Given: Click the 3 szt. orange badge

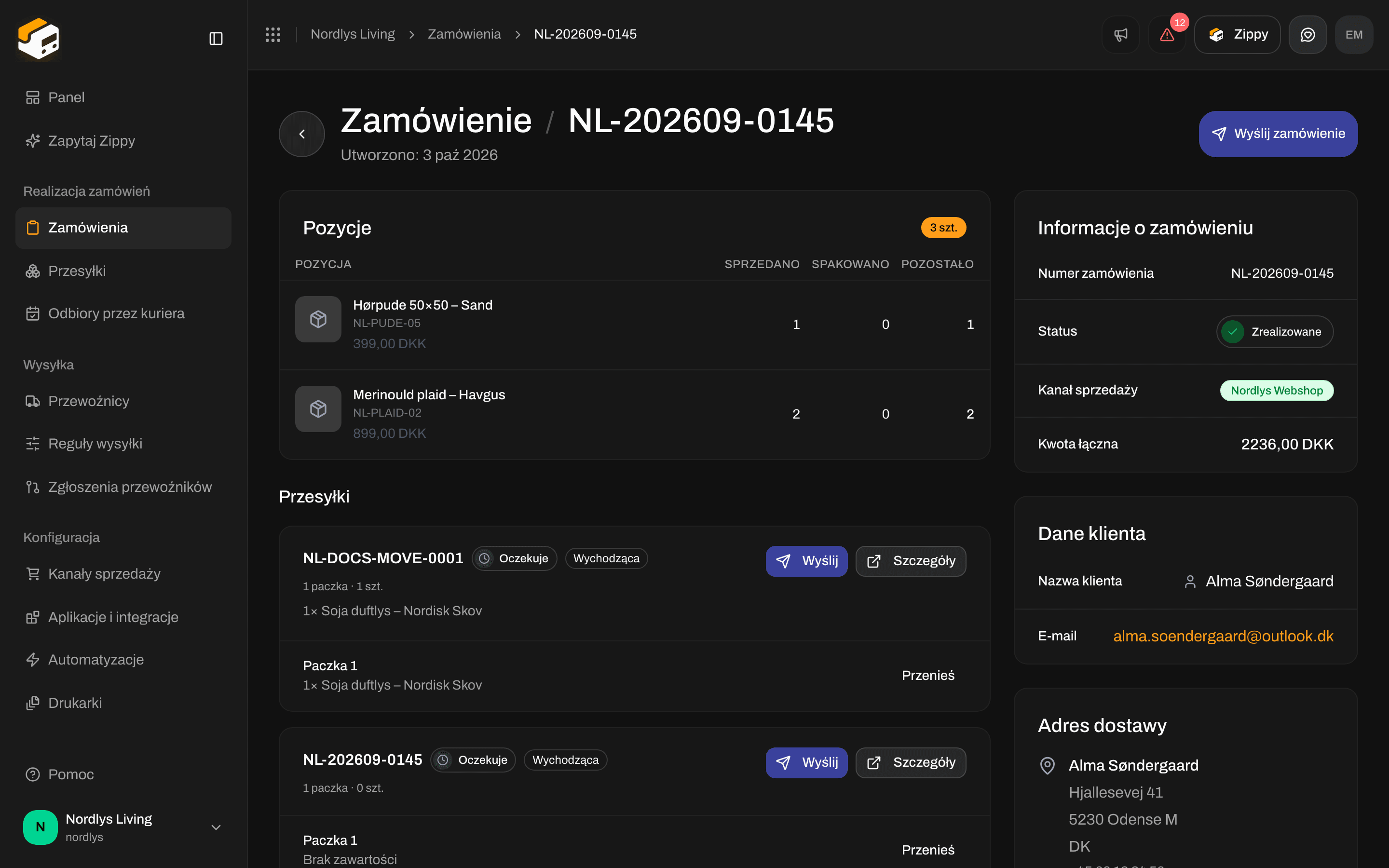Looking at the screenshot, I should click(943, 228).
